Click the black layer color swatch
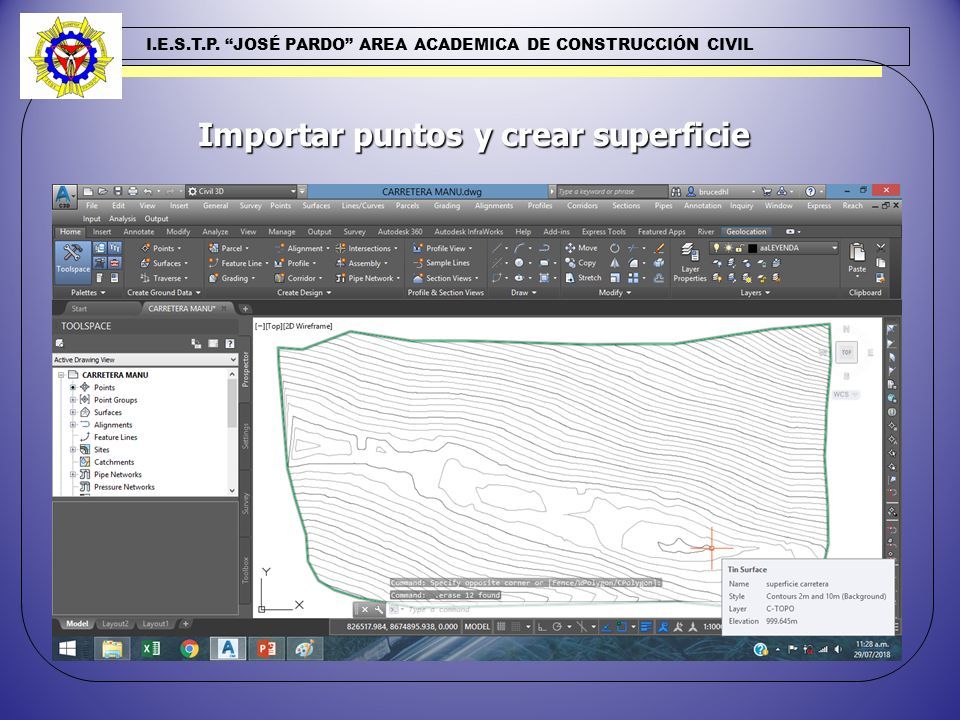Screen dimensions: 960x720 point(752,248)
